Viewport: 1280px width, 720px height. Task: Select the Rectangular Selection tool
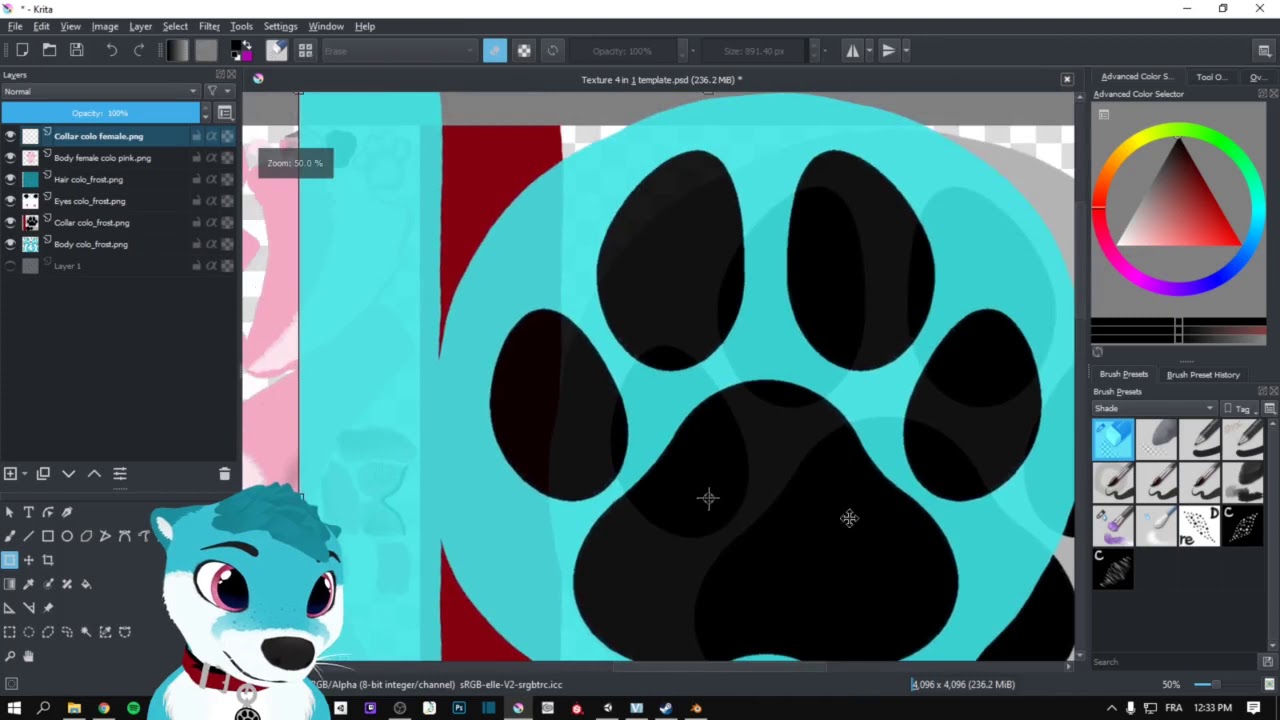(9, 632)
